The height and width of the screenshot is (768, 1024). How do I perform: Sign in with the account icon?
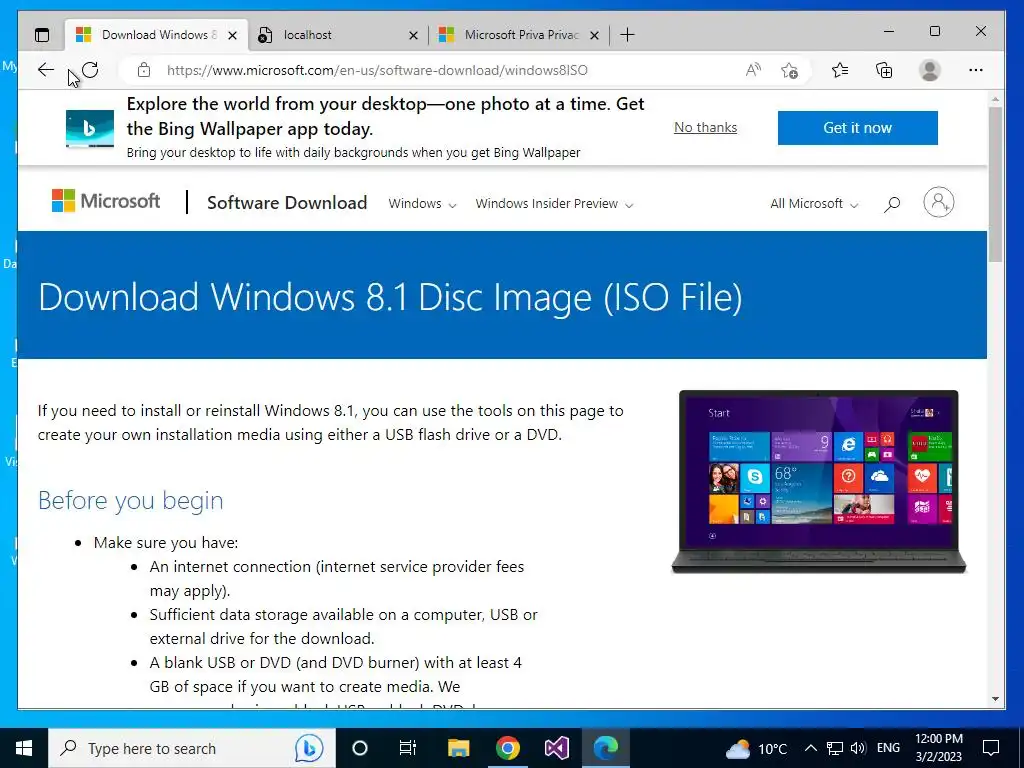pos(938,202)
